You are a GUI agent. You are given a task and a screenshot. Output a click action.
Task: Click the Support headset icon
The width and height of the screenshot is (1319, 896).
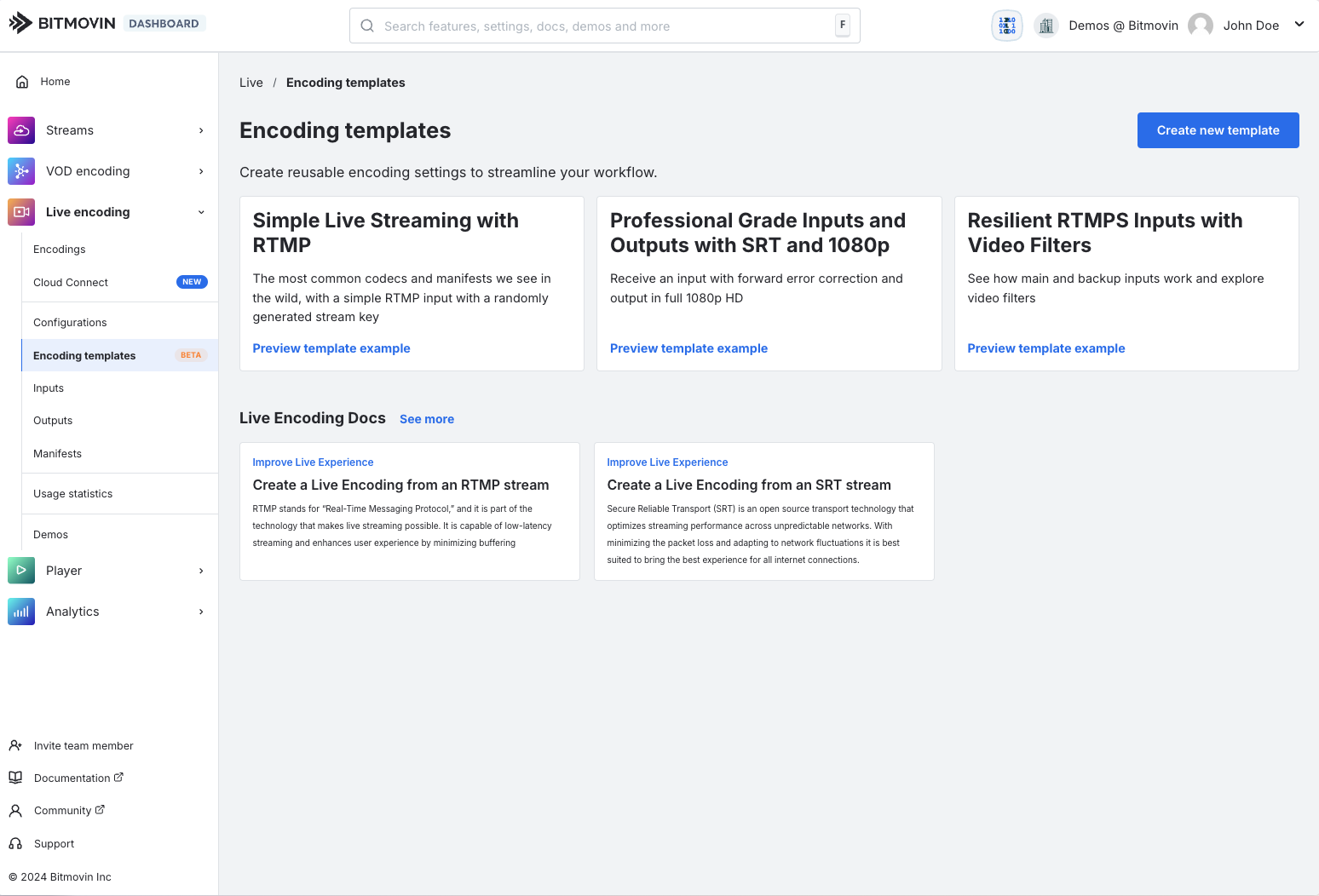[15, 843]
